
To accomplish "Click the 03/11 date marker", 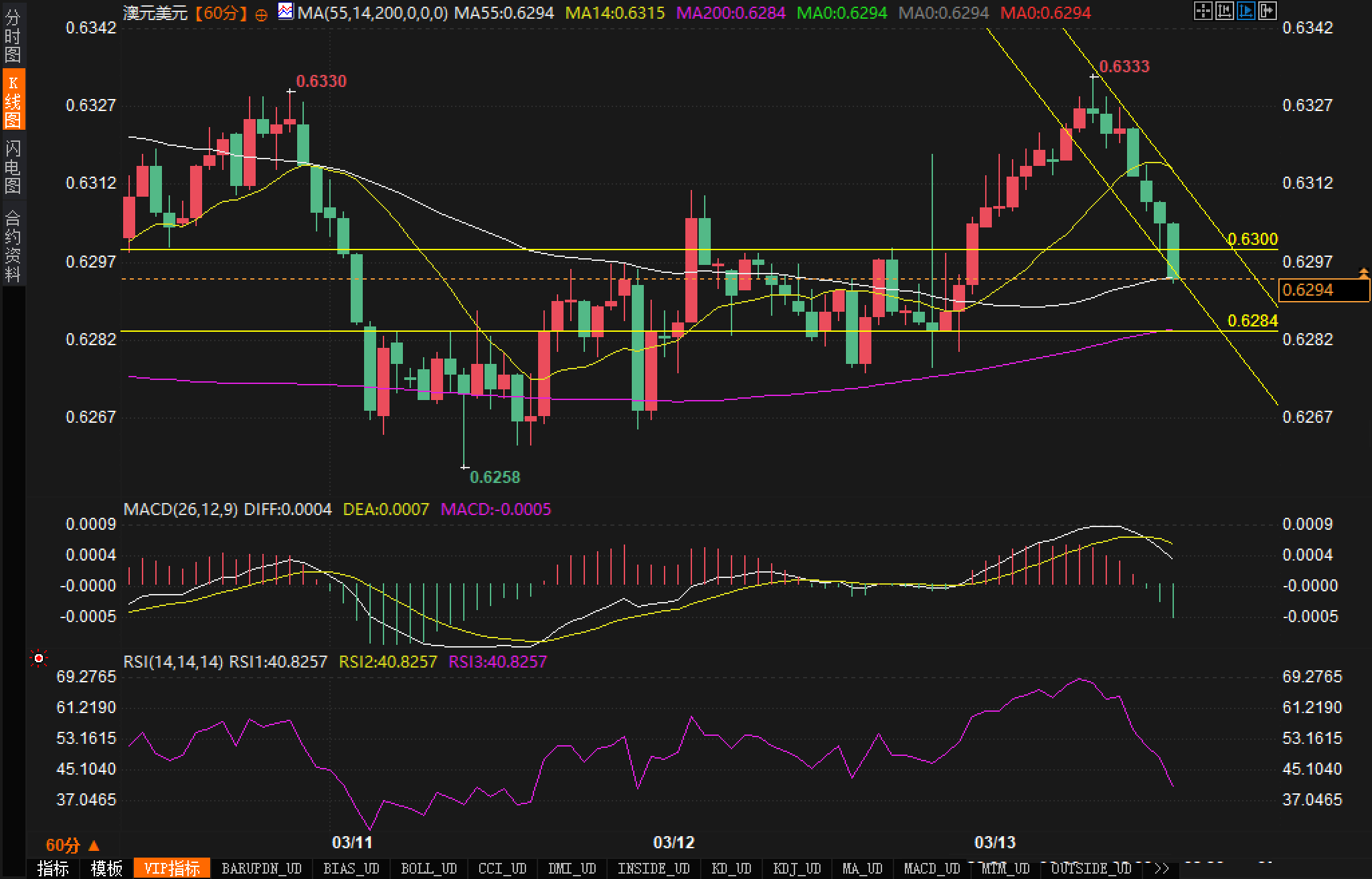I will [352, 842].
